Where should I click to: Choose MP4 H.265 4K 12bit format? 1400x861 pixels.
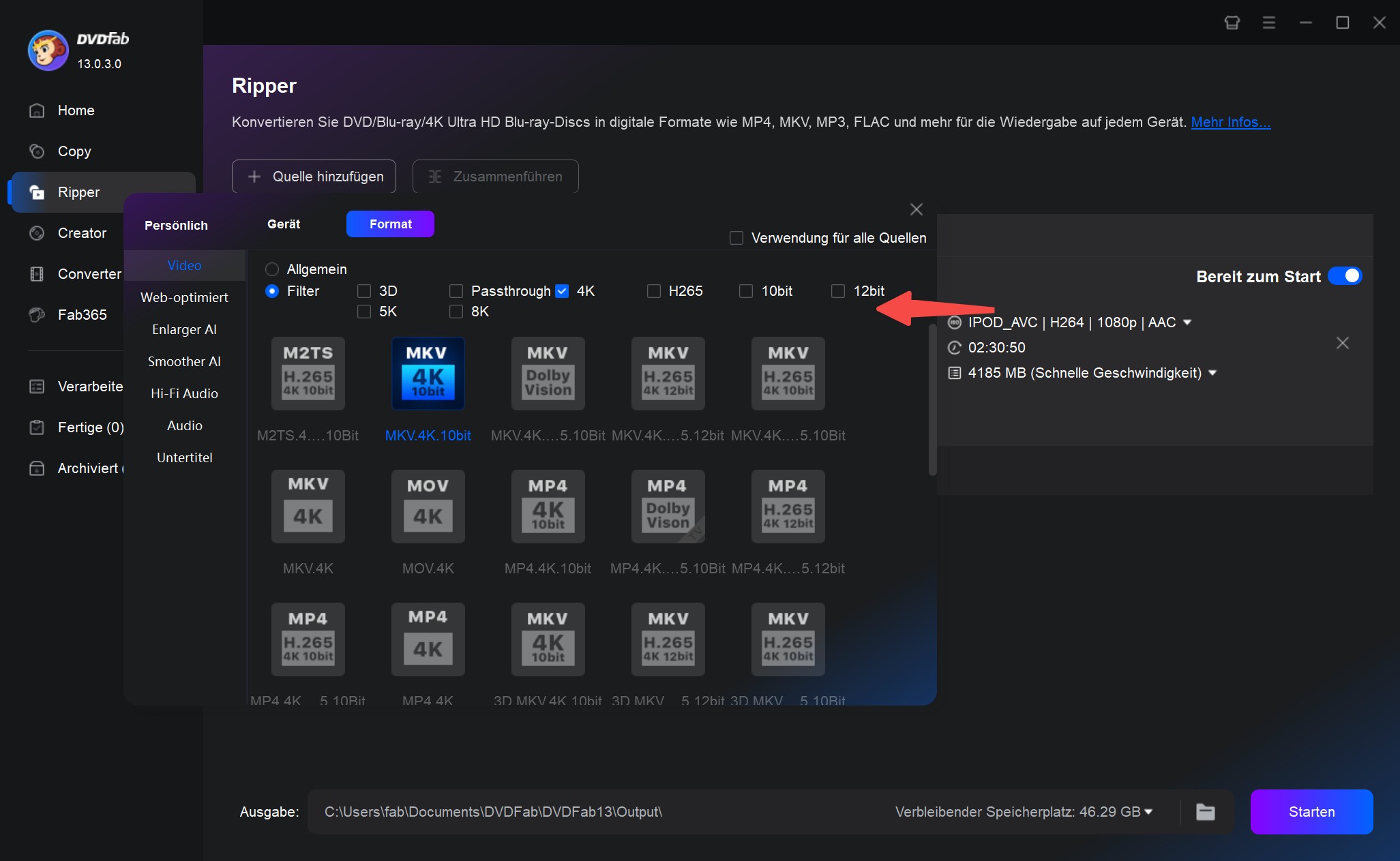pos(788,507)
